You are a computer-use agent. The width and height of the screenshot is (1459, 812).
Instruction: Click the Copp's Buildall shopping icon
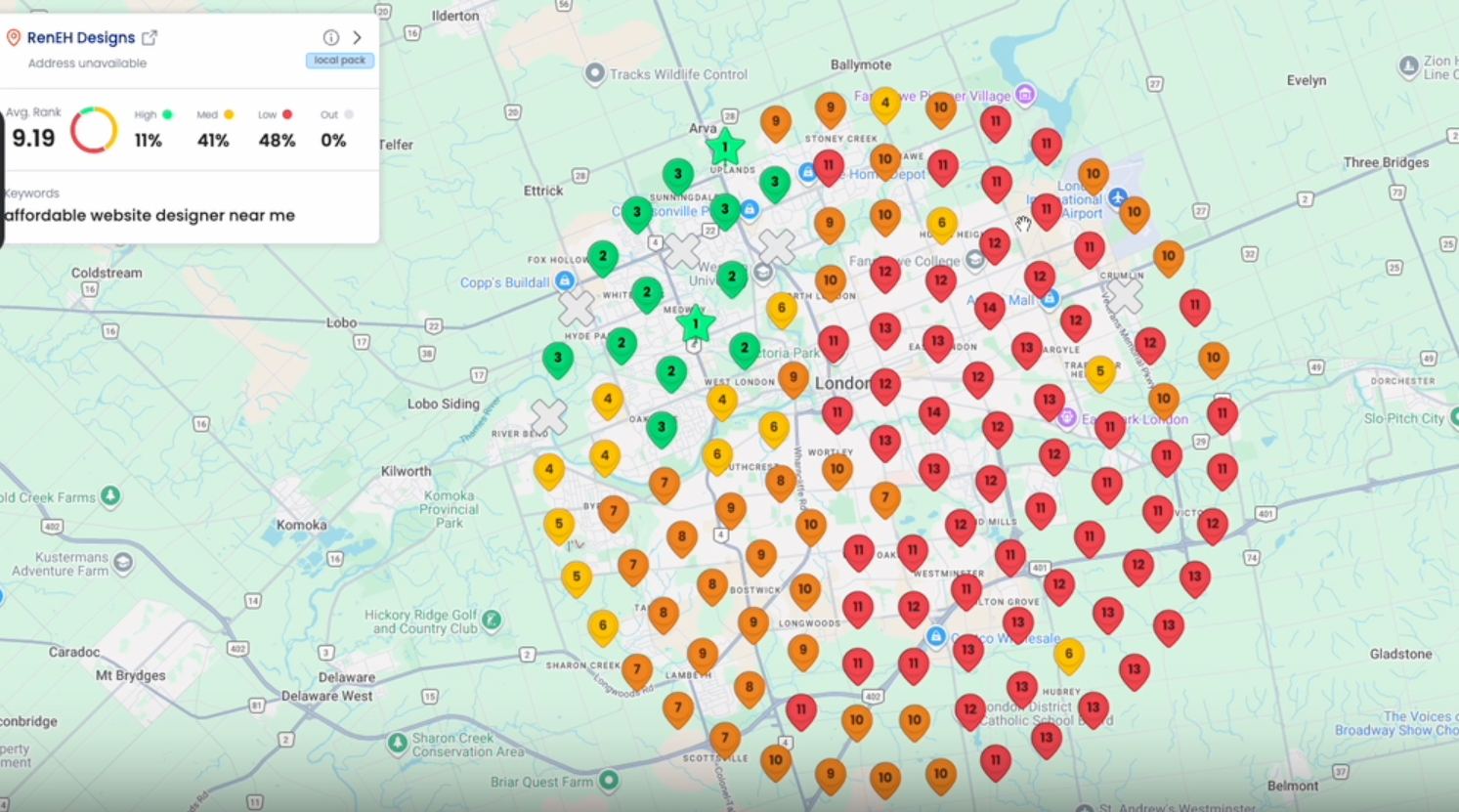tap(565, 281)
